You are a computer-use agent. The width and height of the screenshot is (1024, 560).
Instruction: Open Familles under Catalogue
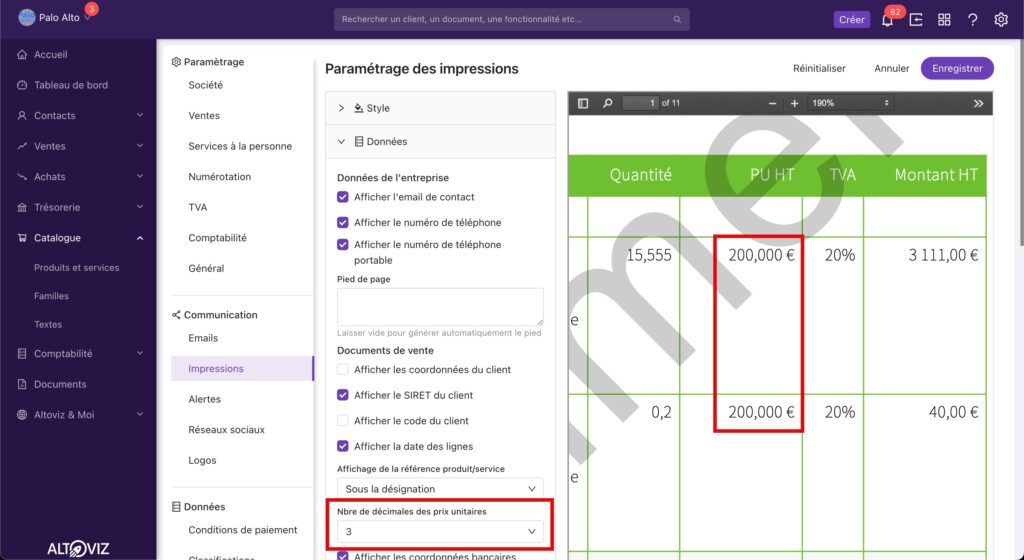(51, 296)
